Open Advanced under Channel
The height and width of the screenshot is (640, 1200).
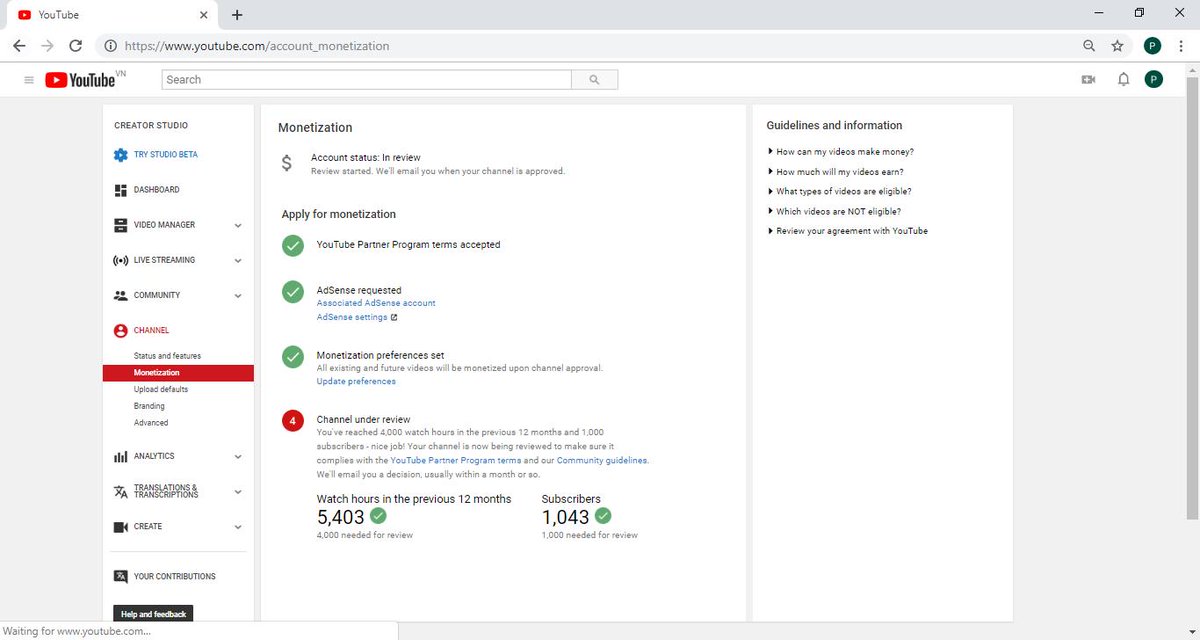151,423
